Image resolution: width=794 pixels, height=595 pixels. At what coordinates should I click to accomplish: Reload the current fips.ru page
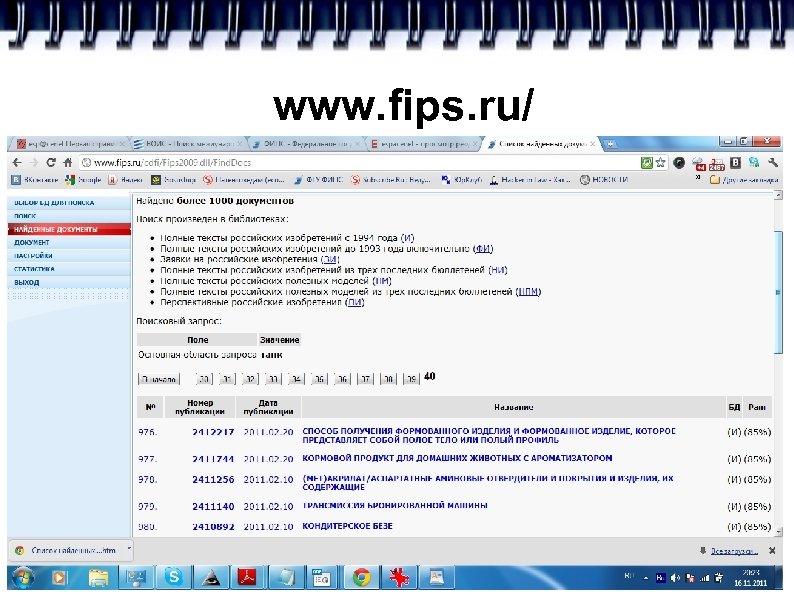click(51, 163)
